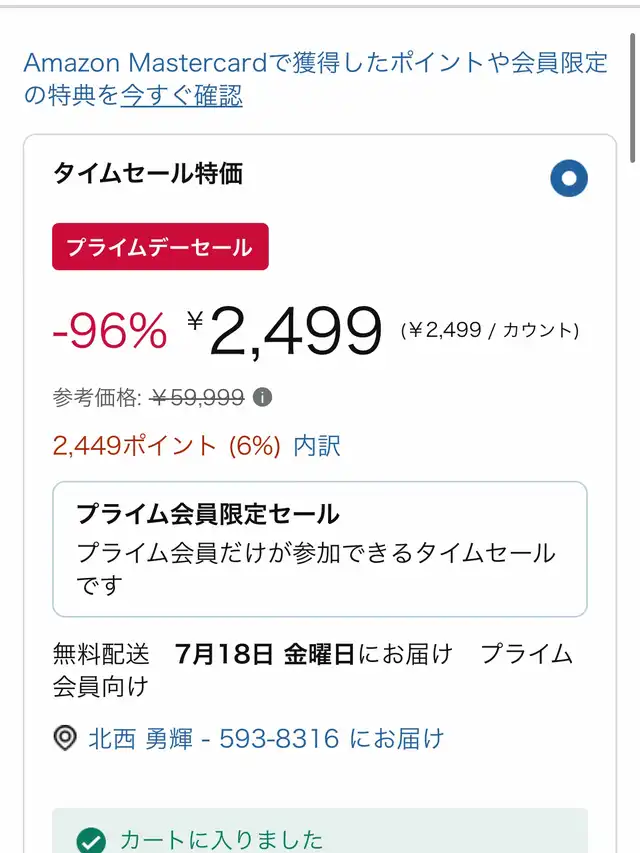Click the -96% discount percentage
Screen dimensions: 640x853
coord(110,331)
